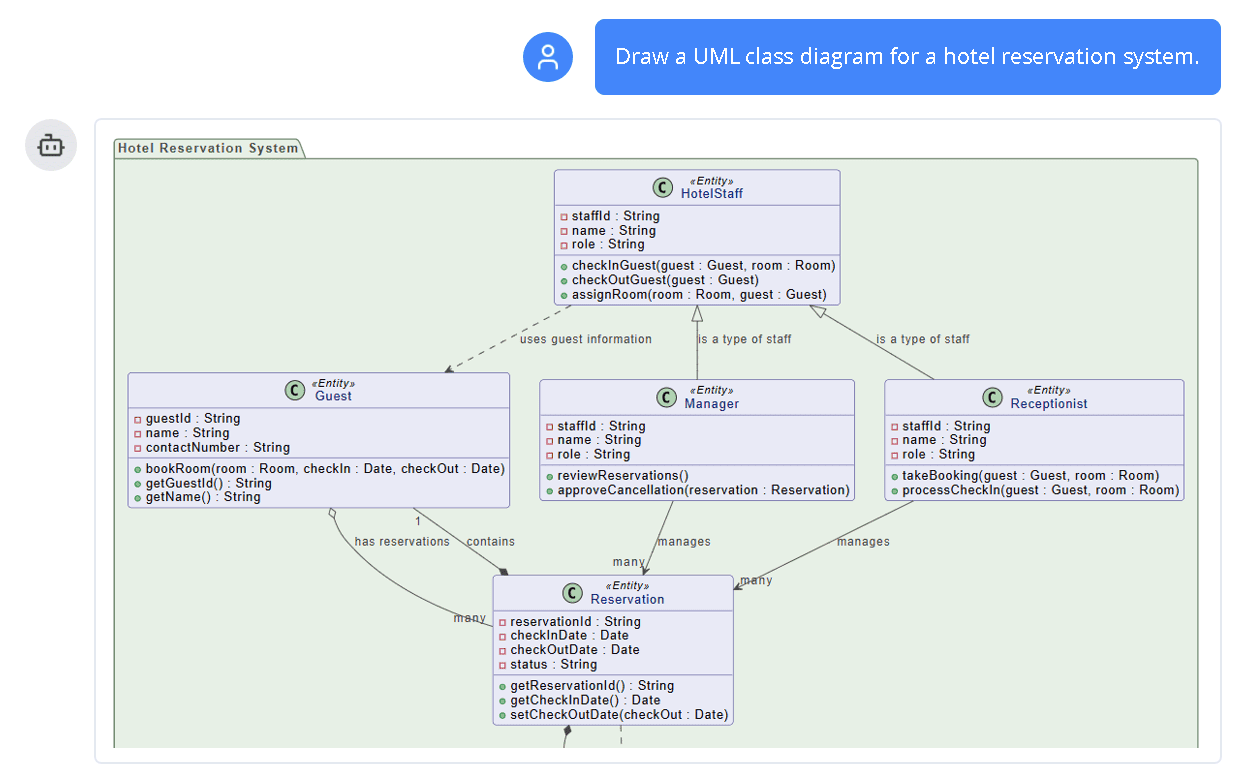Viewport: 1250px width, 780px height.
Task: Click the red private icon beside guestId
Action: click(138, 419)
